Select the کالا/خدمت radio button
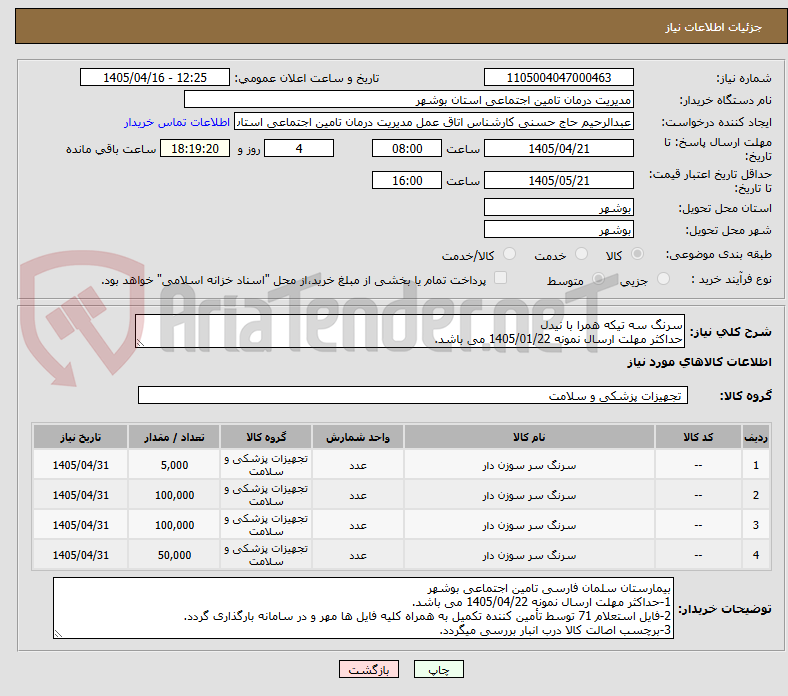 coord(510,254)
